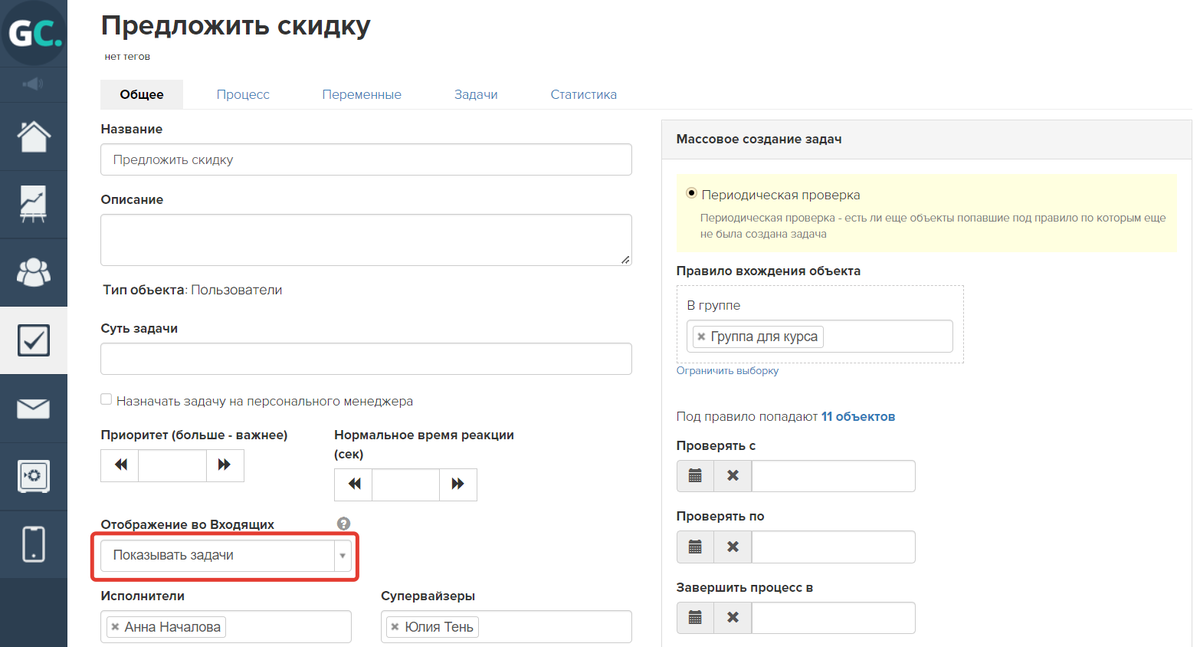Click Тип объекта: Пользователи text
Image resolution: width=1200 pixels, height=647 pixels.
pos(192,290)
